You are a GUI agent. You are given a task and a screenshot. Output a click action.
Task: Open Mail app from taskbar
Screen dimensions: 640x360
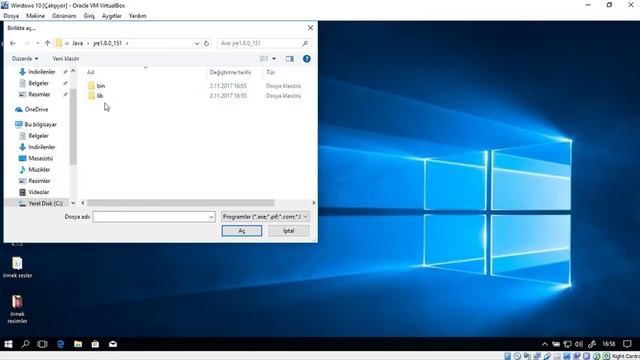click(113, 344)
